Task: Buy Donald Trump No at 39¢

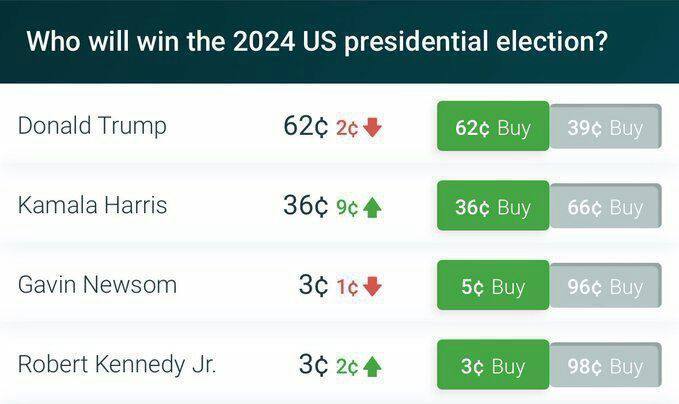Action: [x=606, y=127]
